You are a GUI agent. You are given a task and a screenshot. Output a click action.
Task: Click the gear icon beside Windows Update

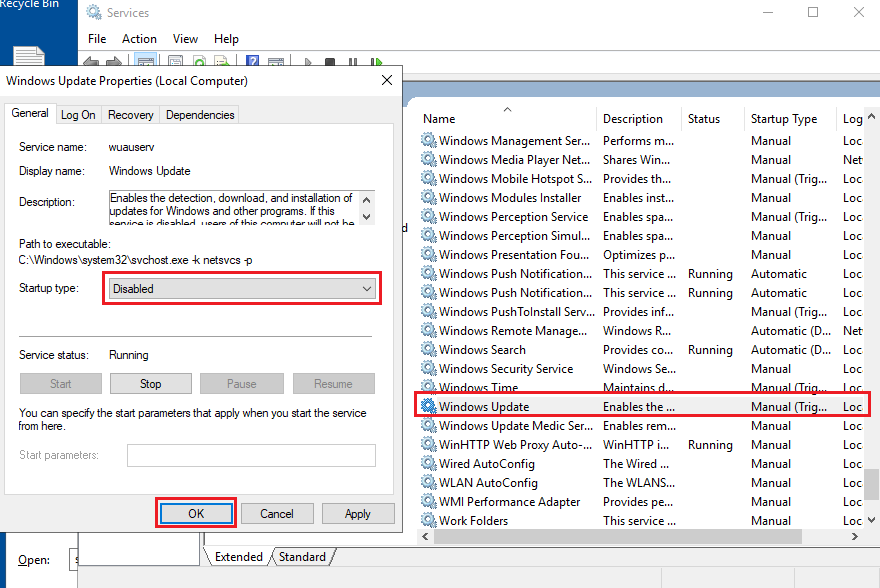[x=429, y=406]
